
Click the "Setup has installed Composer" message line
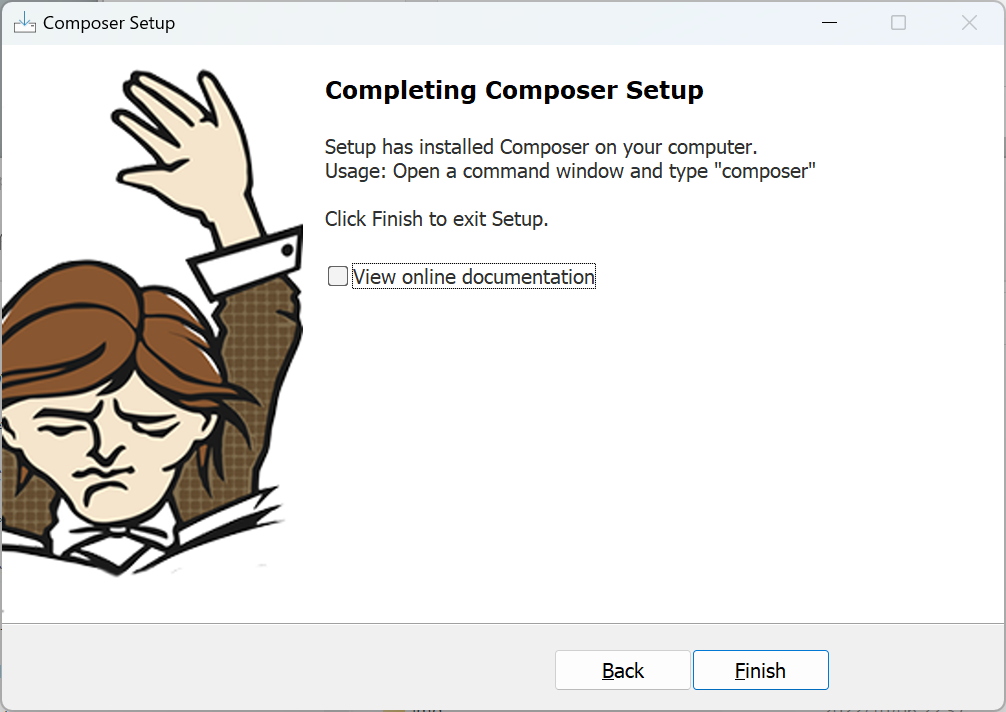[541, 147]
